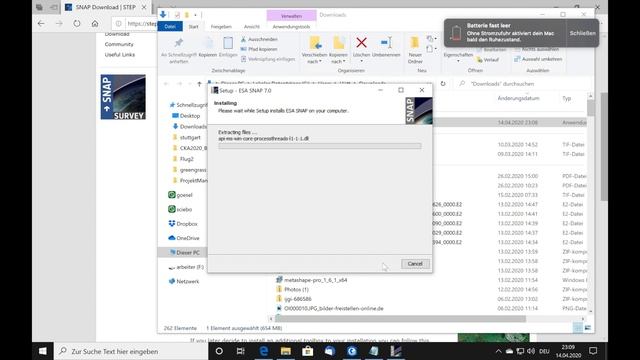Select the Anwendungstools ribbon tab
The width and height of the screenshot is (640, 360).
[291, 27]
